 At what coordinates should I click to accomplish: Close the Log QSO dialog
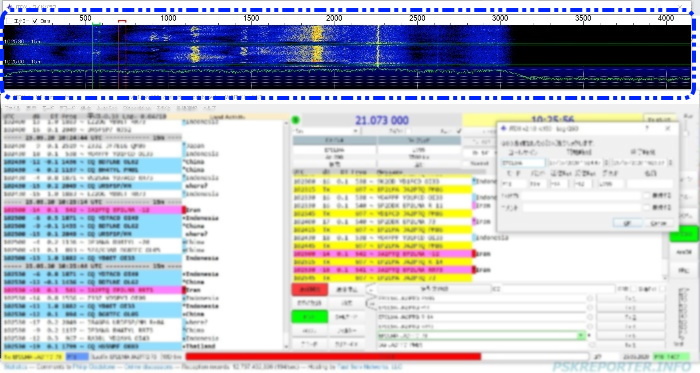668,128
